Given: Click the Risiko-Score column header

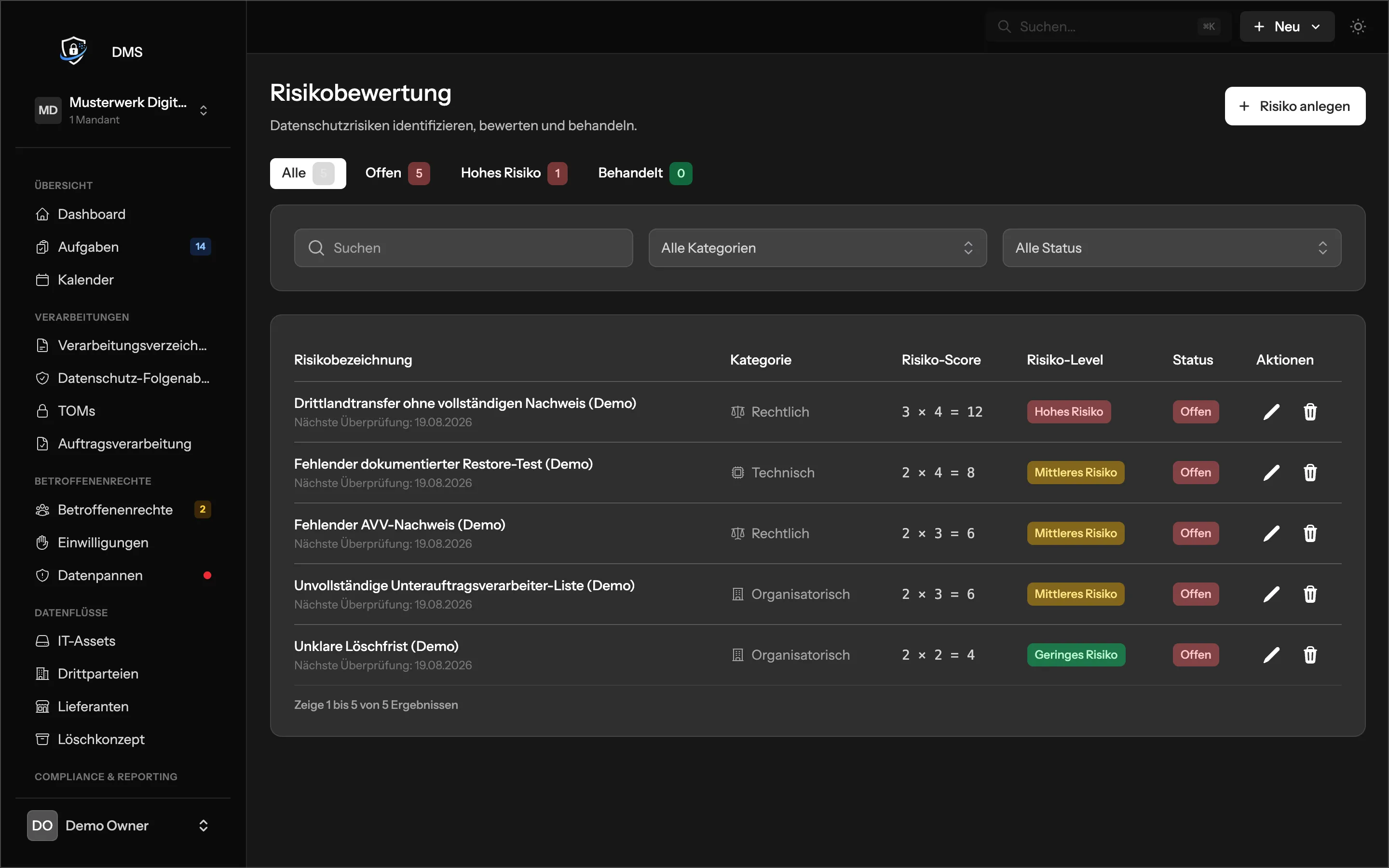Looking at the screenshot, I should [941, 360].
